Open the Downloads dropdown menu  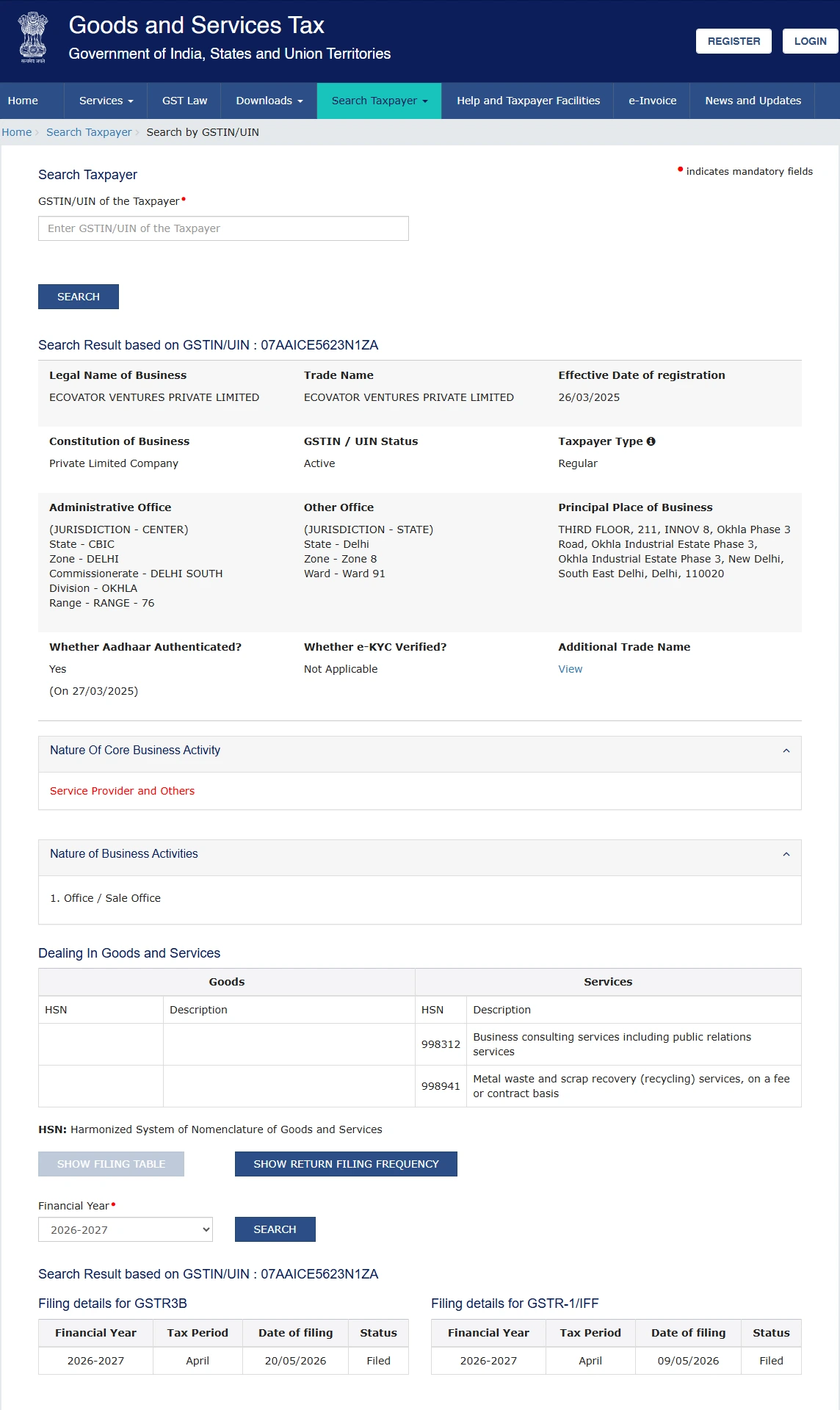[269, 101]
